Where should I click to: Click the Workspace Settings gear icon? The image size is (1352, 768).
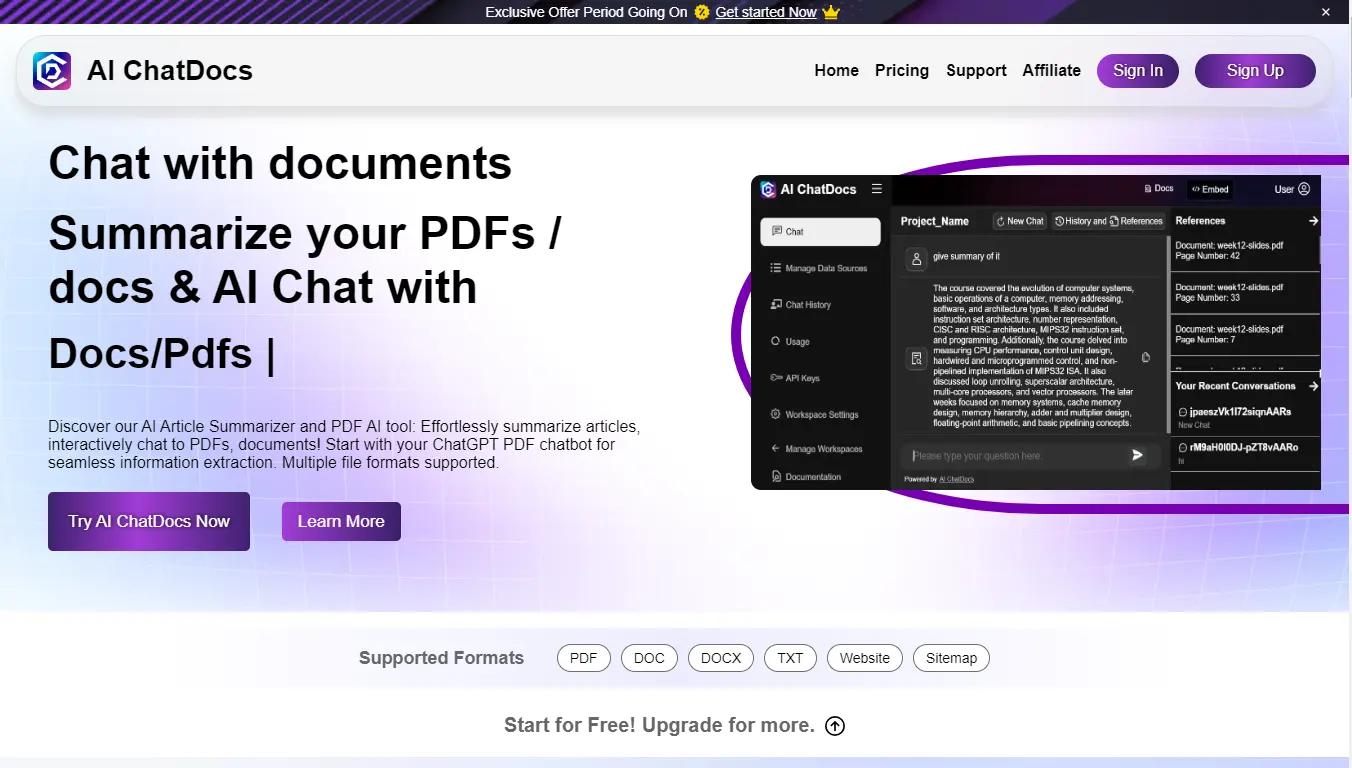pyautogui.click(x=776, y=414)
